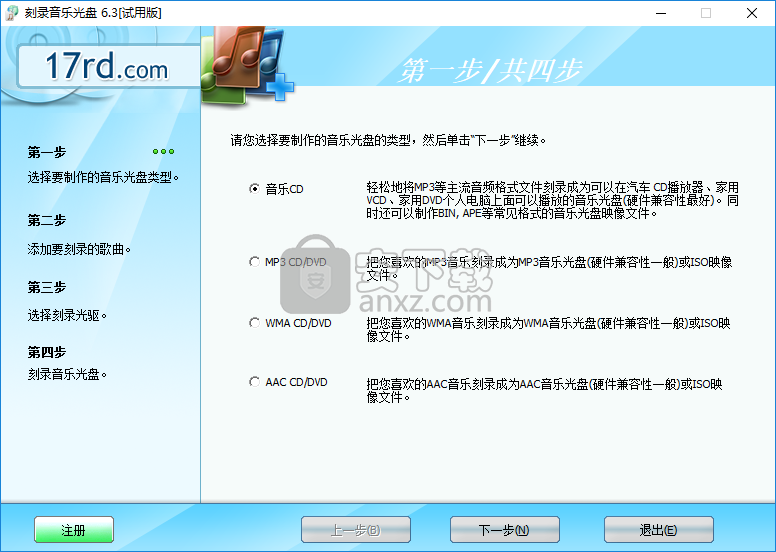Click the 音乐CD description paragraph
This screenshot has width=776, height=552.
click(552, 200)
